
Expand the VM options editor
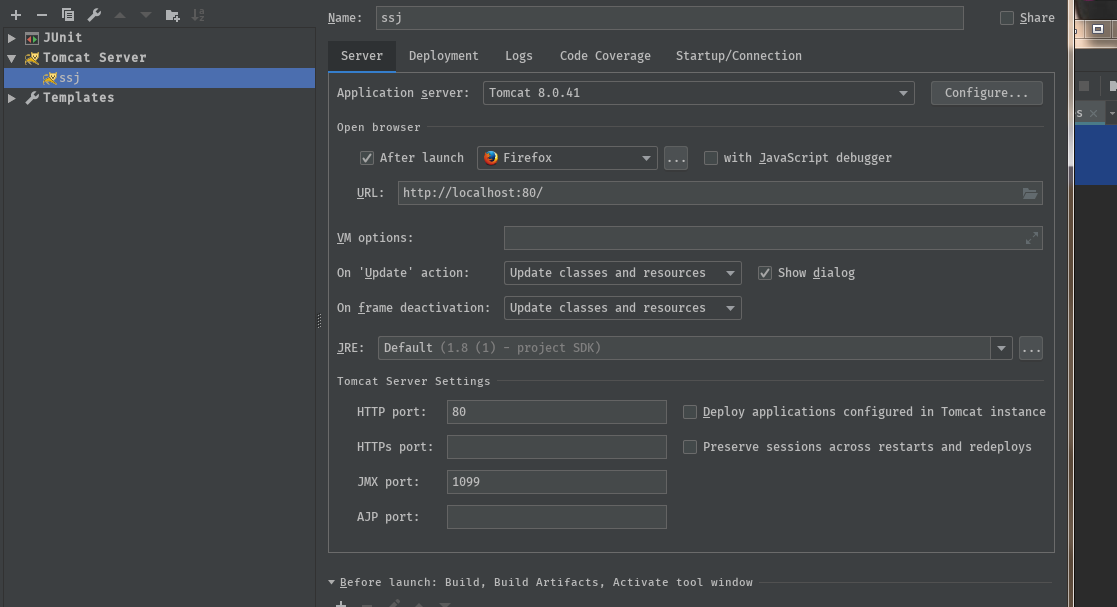coord(1032,238)
